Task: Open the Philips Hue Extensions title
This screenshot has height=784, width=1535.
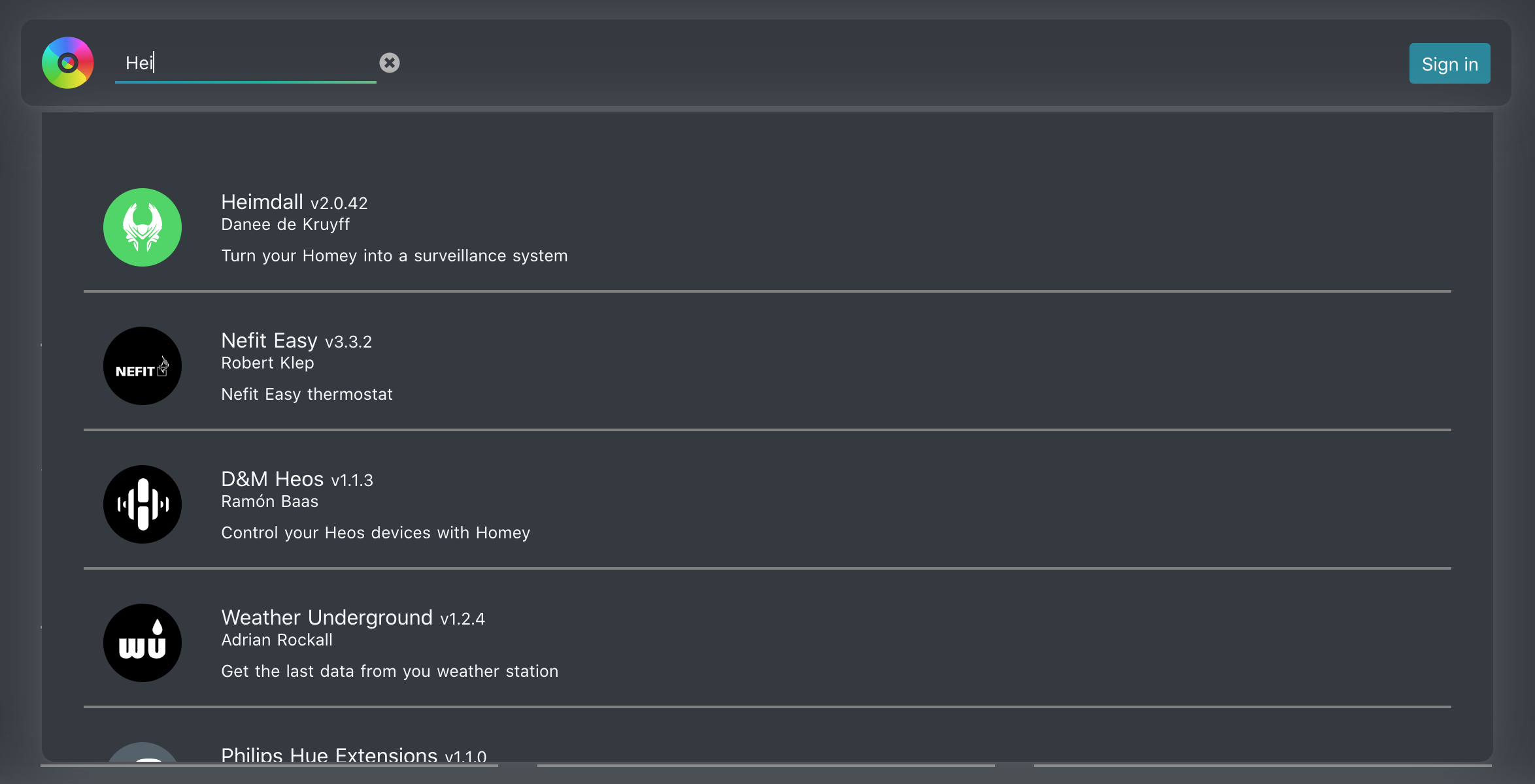Action: (353, 755)
